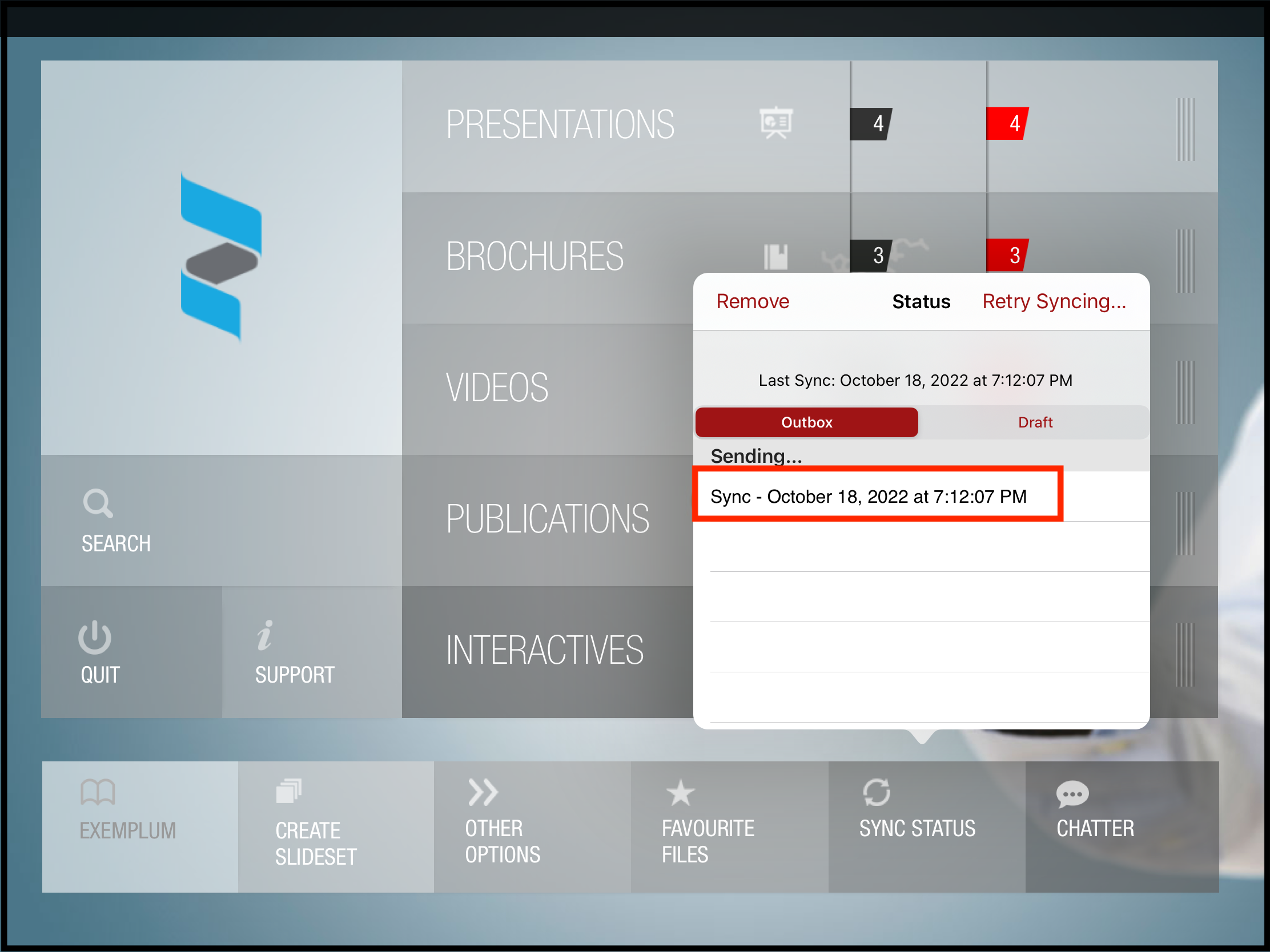Click the brochure icon next to BROCHURES
1270x952 pixels.
coord(775,255)
